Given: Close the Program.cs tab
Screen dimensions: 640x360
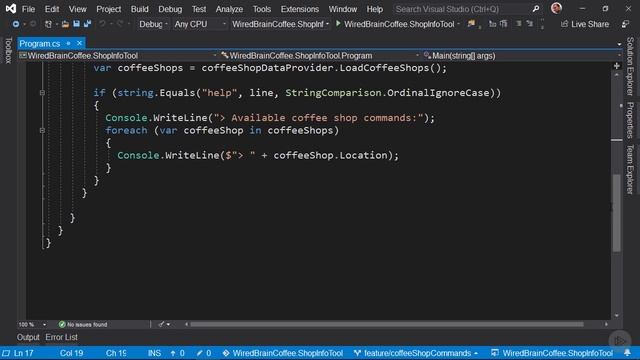Looking at the screenshot, I should point(79,43).
